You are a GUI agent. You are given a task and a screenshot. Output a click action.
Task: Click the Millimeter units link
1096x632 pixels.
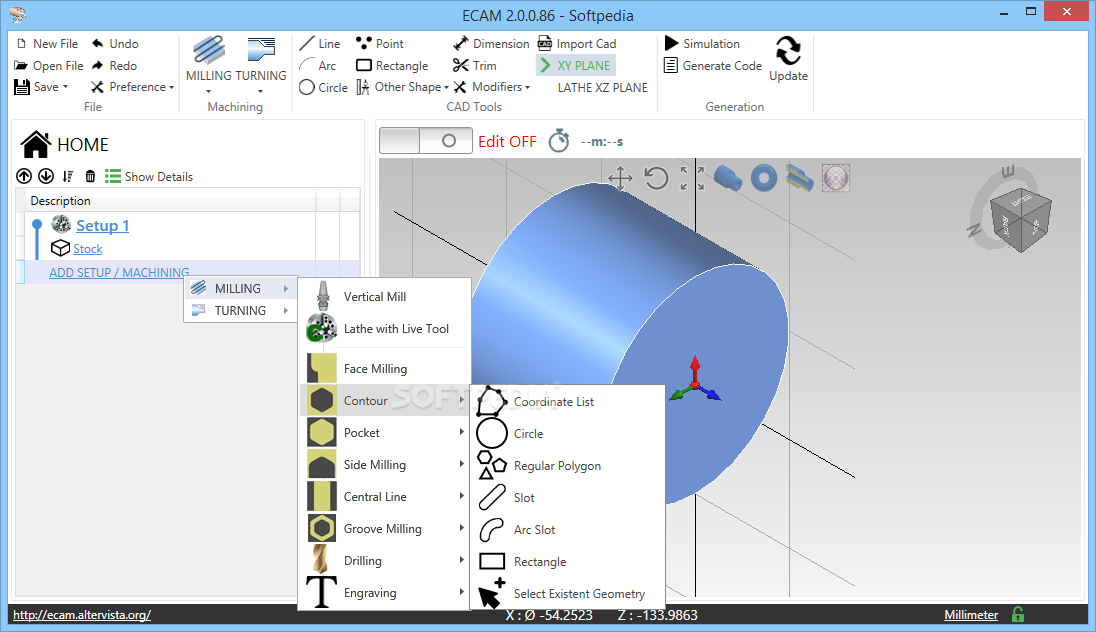(x=971, y=615)
